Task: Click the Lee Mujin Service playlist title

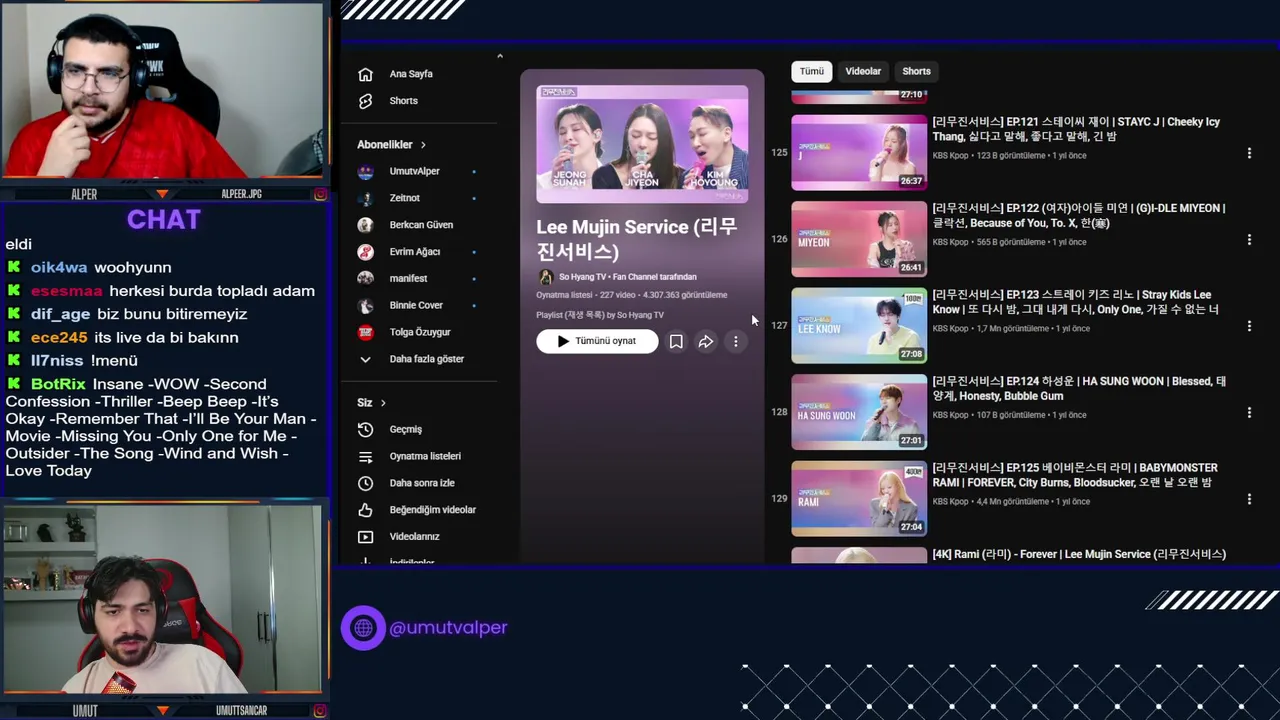Action: click(x=637, y=239)
